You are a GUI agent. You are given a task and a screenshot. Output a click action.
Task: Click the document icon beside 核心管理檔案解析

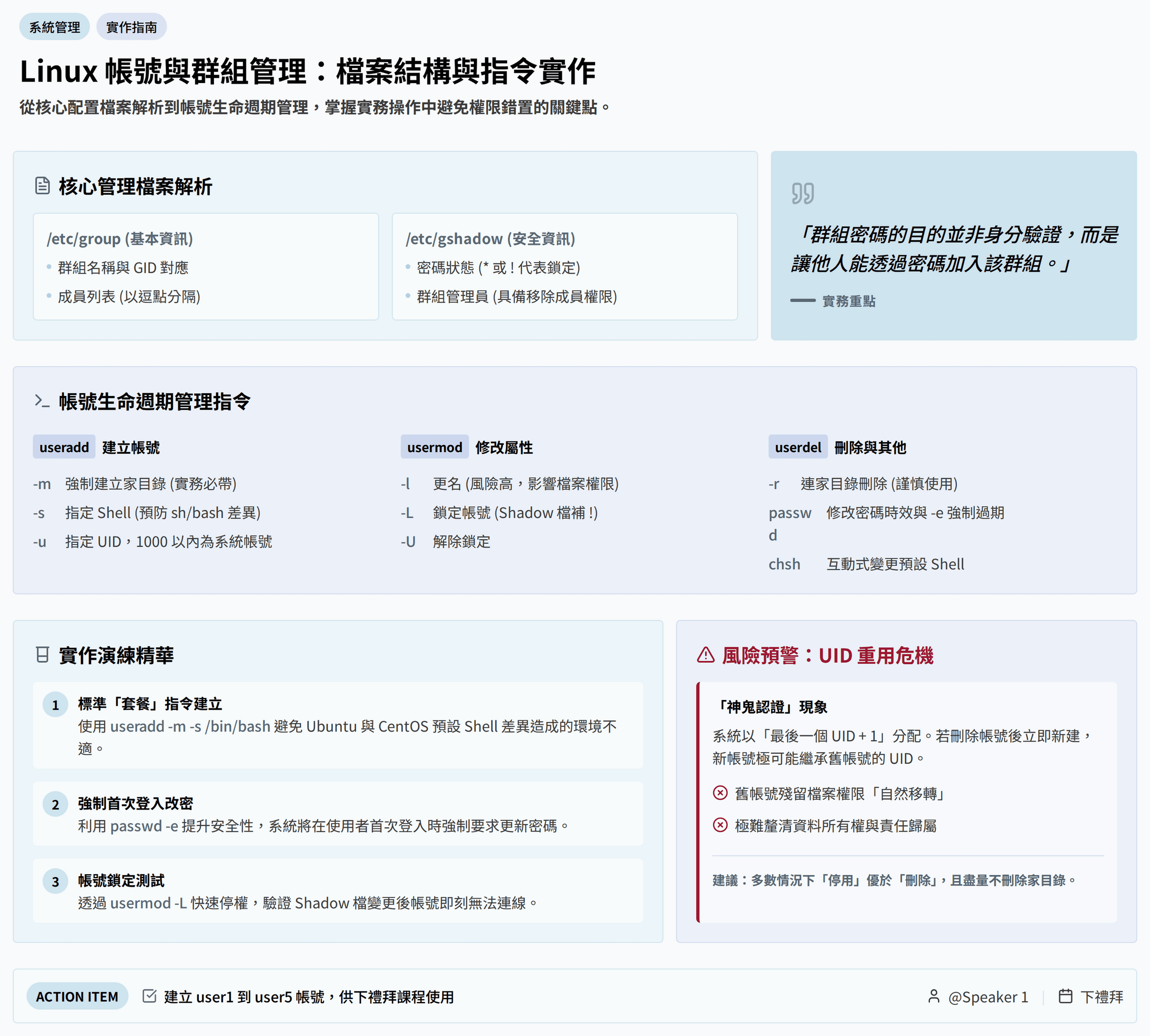42,186
